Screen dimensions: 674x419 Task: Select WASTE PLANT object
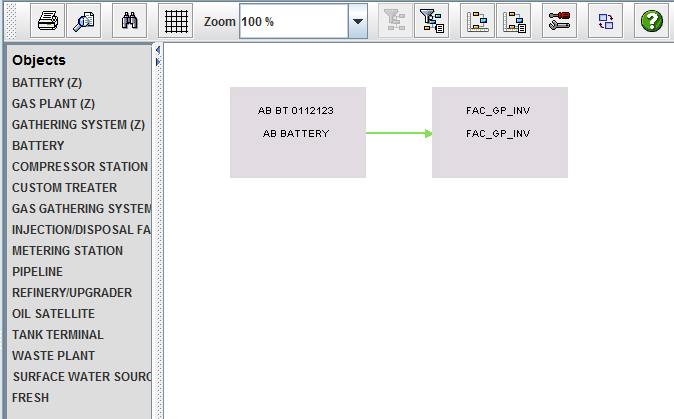pyautogui.click(x=53, y=356)
